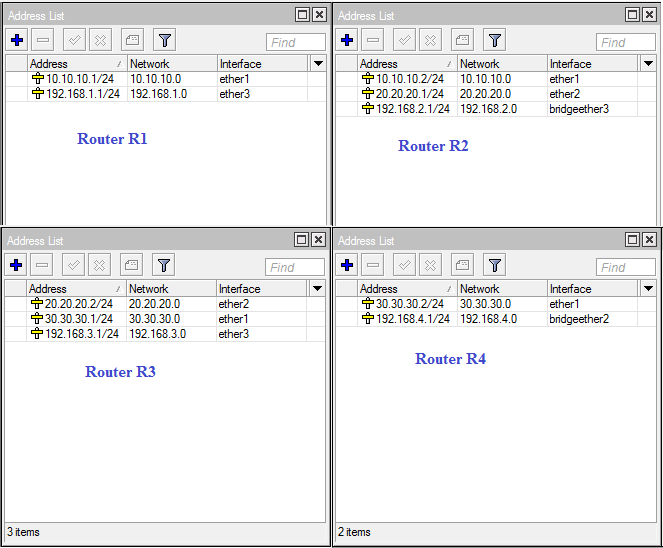Select address 10.10.10.1/24 row

coord(165,79)
